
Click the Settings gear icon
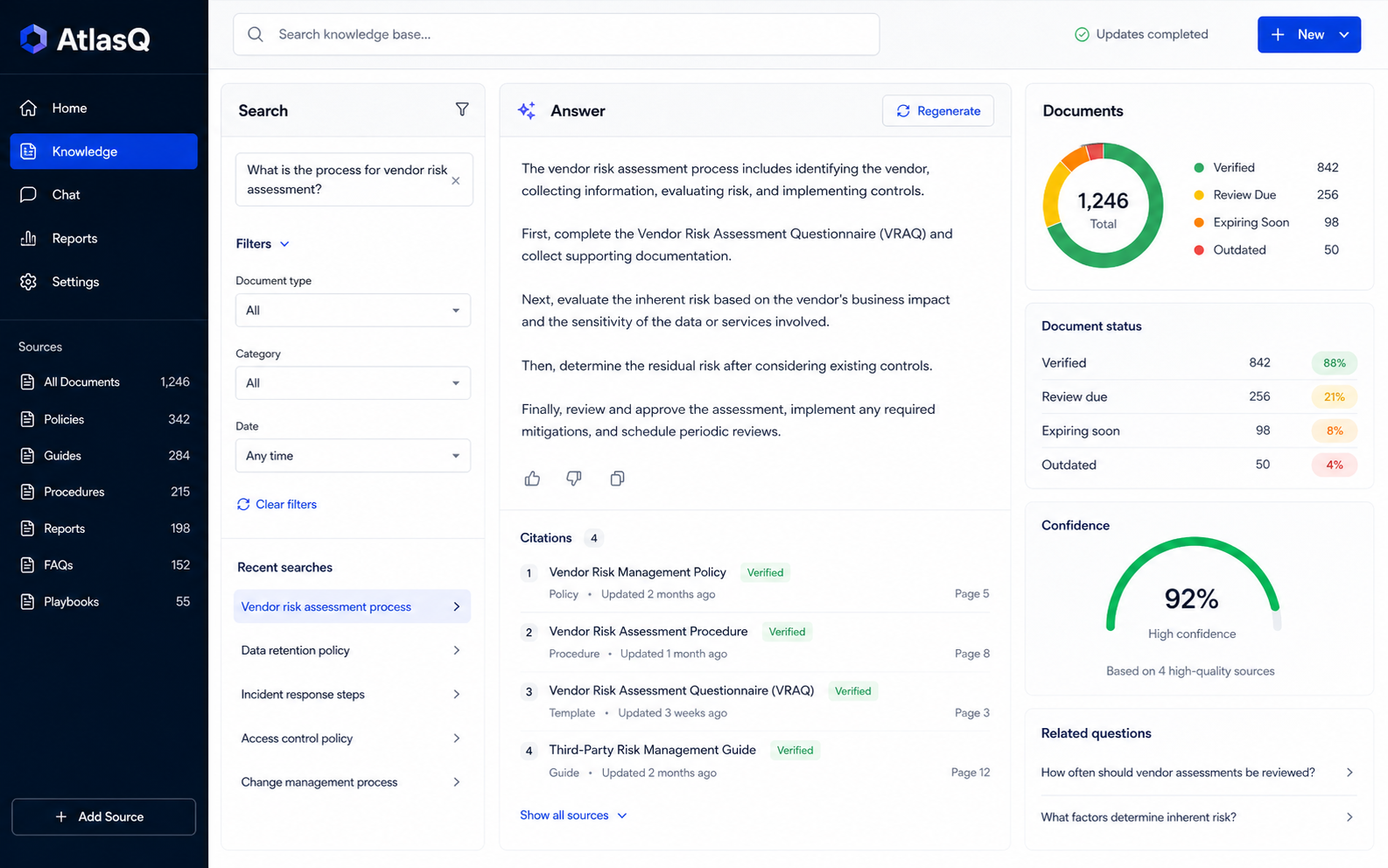(x=29, y=282)
